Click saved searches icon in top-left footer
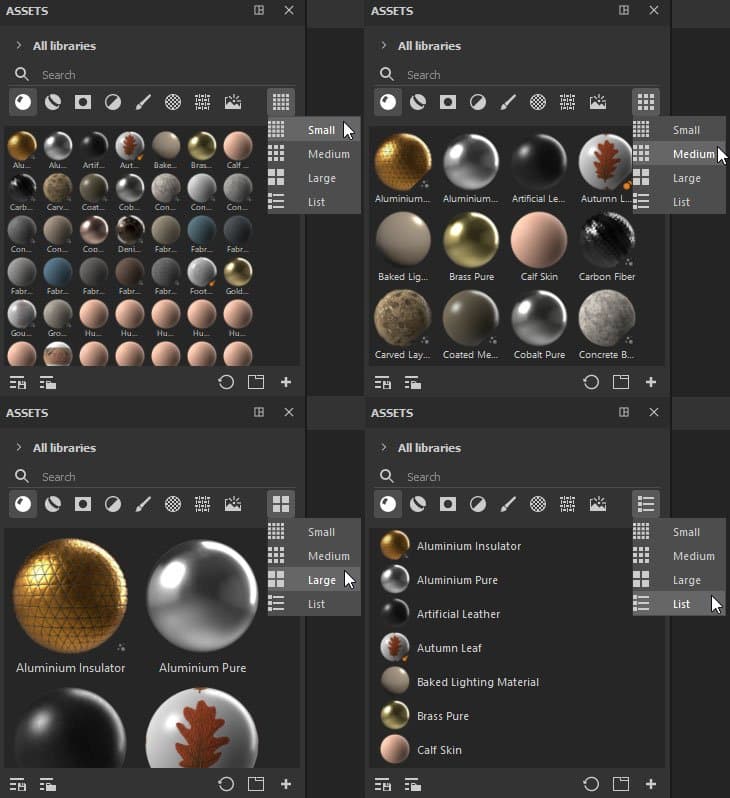The width and height of the screenshot is (730, 798). 18,383
